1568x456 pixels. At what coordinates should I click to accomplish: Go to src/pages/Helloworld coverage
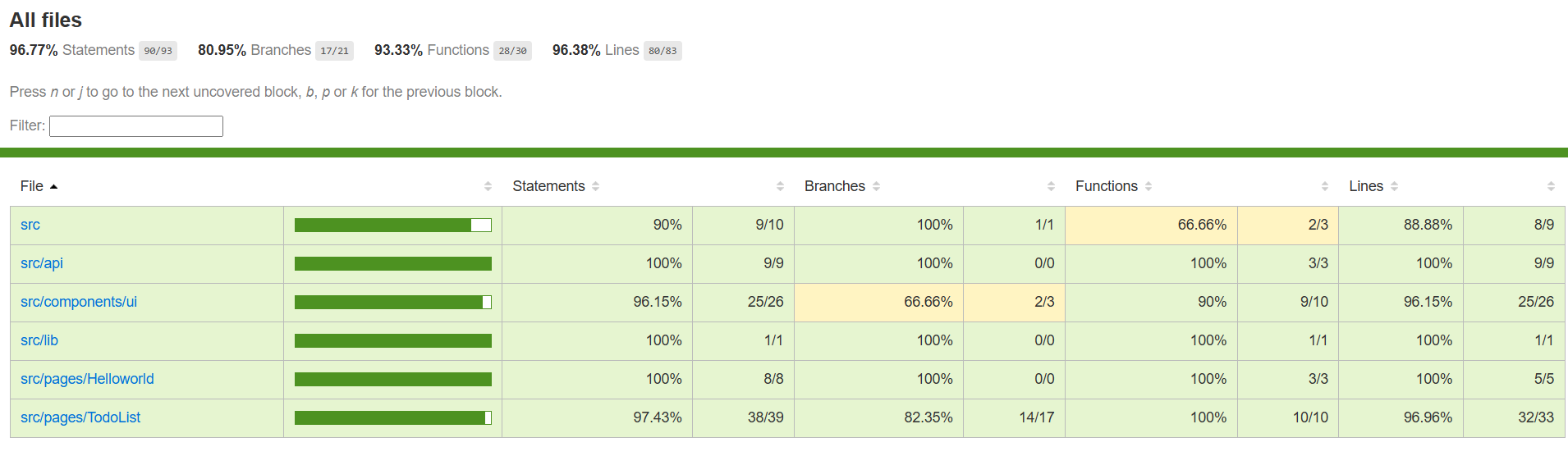click(87, 379)
